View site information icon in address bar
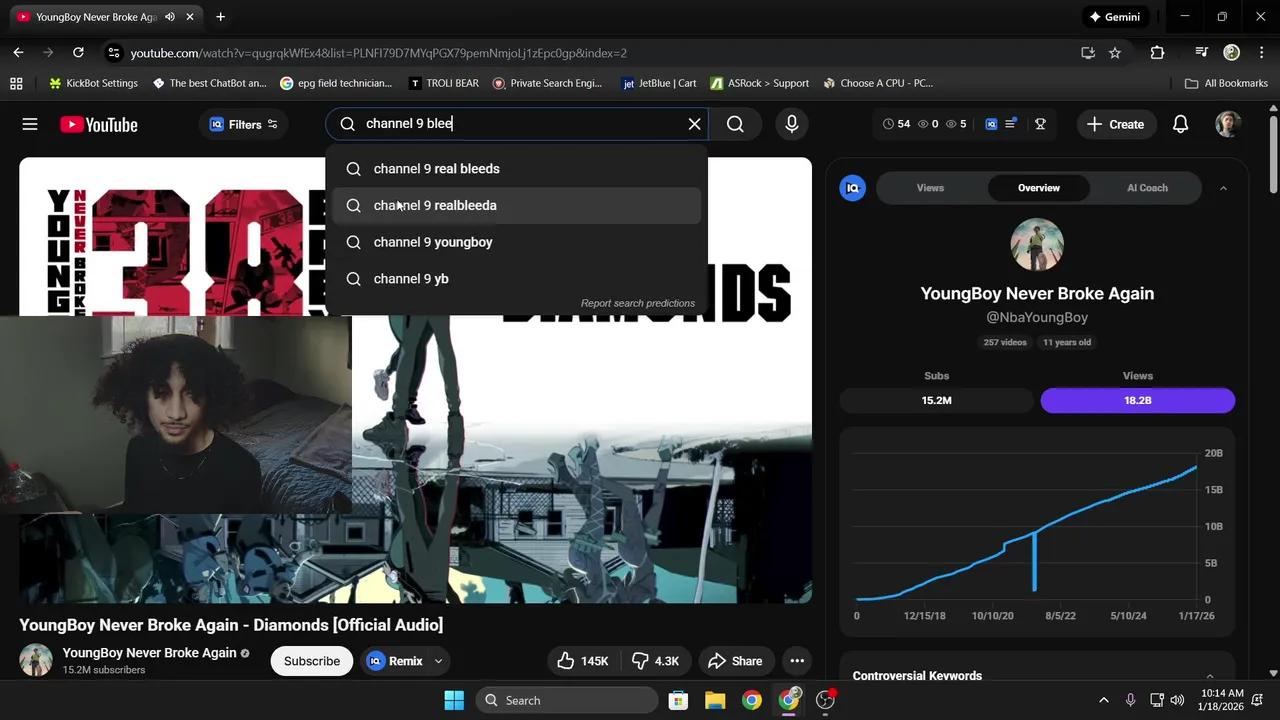This screenshot has width=1280, height=720. [113, 53]
